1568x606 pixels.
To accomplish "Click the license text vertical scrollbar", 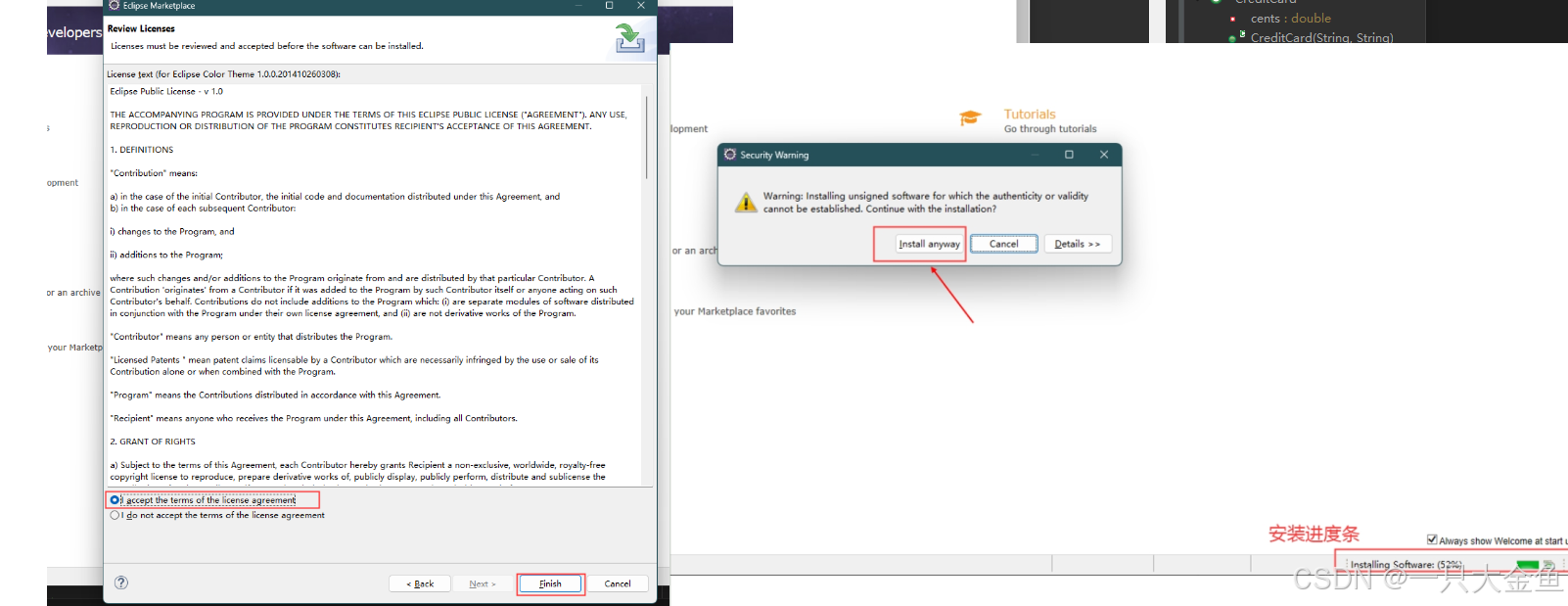I will (647, 137).
